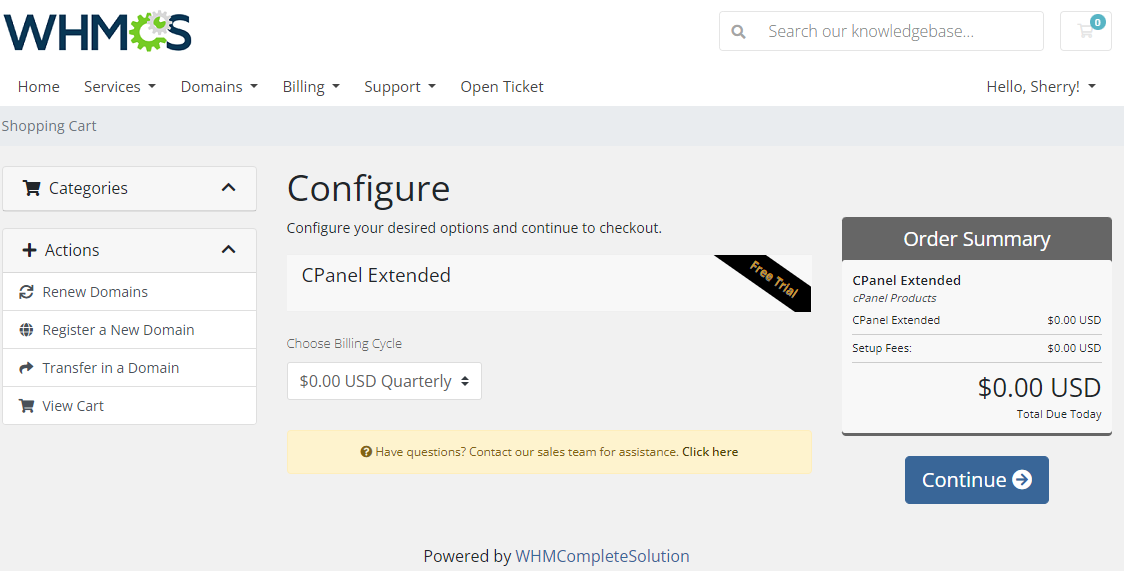Screen dimensions: 1124x571
Task: Click the Total Due Today label
Action: pos(1059,414)
